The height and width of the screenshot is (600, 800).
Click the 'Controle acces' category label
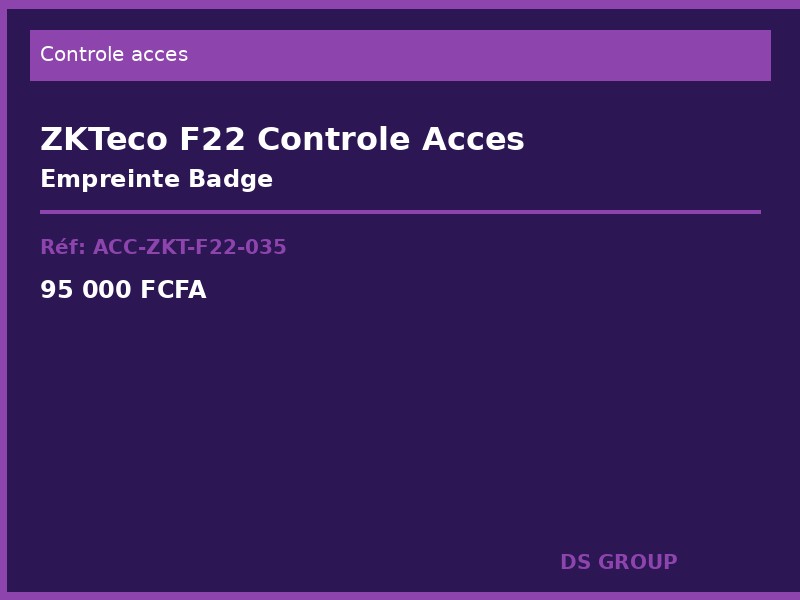pos(114,55)
